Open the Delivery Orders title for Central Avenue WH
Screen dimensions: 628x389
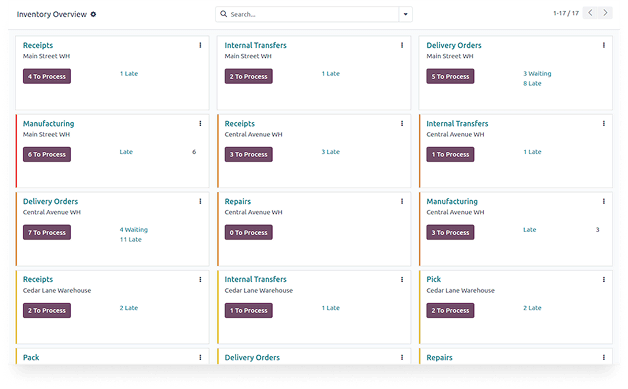(50, 202)
